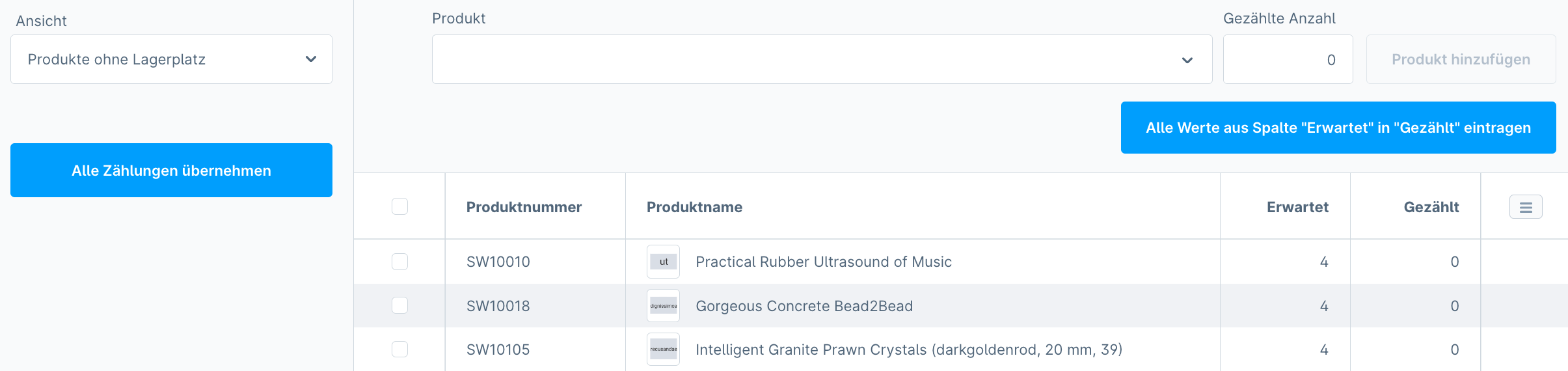Select the checkbox for SW10018

click(399, 305)
